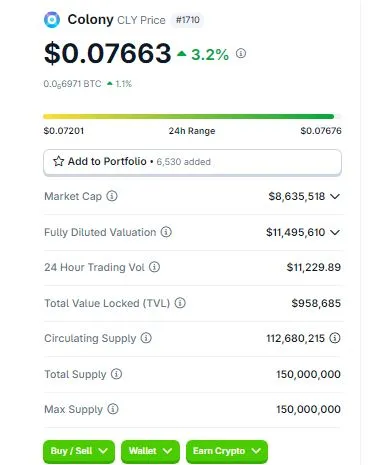Open the Buy / Sell dropdown
Viewport: 375px width, 465px height.
[x=79, y=451]
